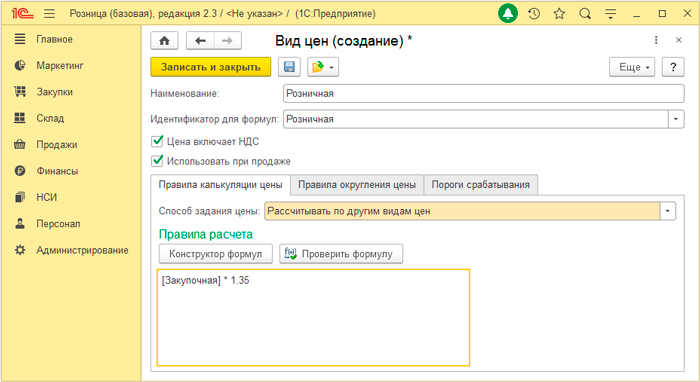Open the Закупки section
The width and height of the screenshot is (700, 382).
[54, 92]
